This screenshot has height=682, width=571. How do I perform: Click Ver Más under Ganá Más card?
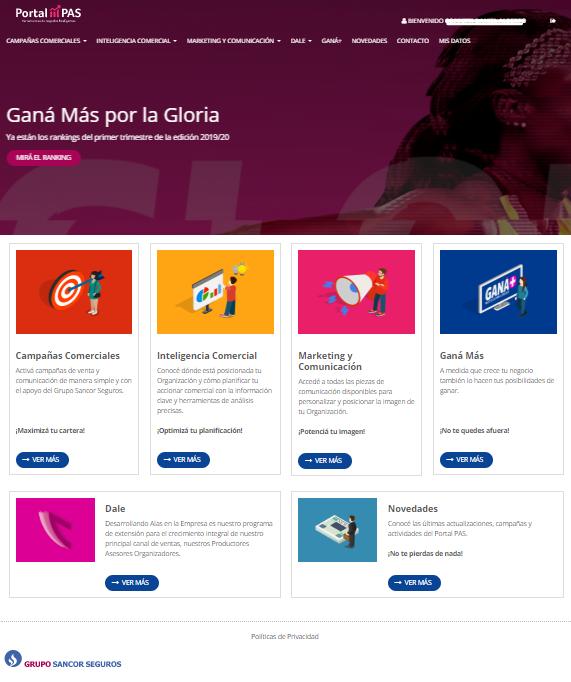pos(466,460)
